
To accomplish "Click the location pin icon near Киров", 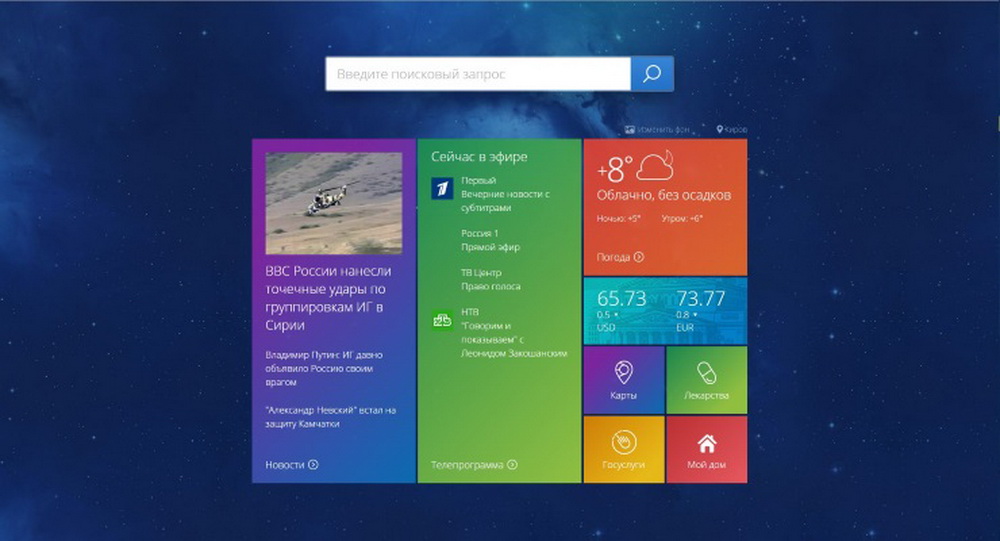I will tap(719, 130).
